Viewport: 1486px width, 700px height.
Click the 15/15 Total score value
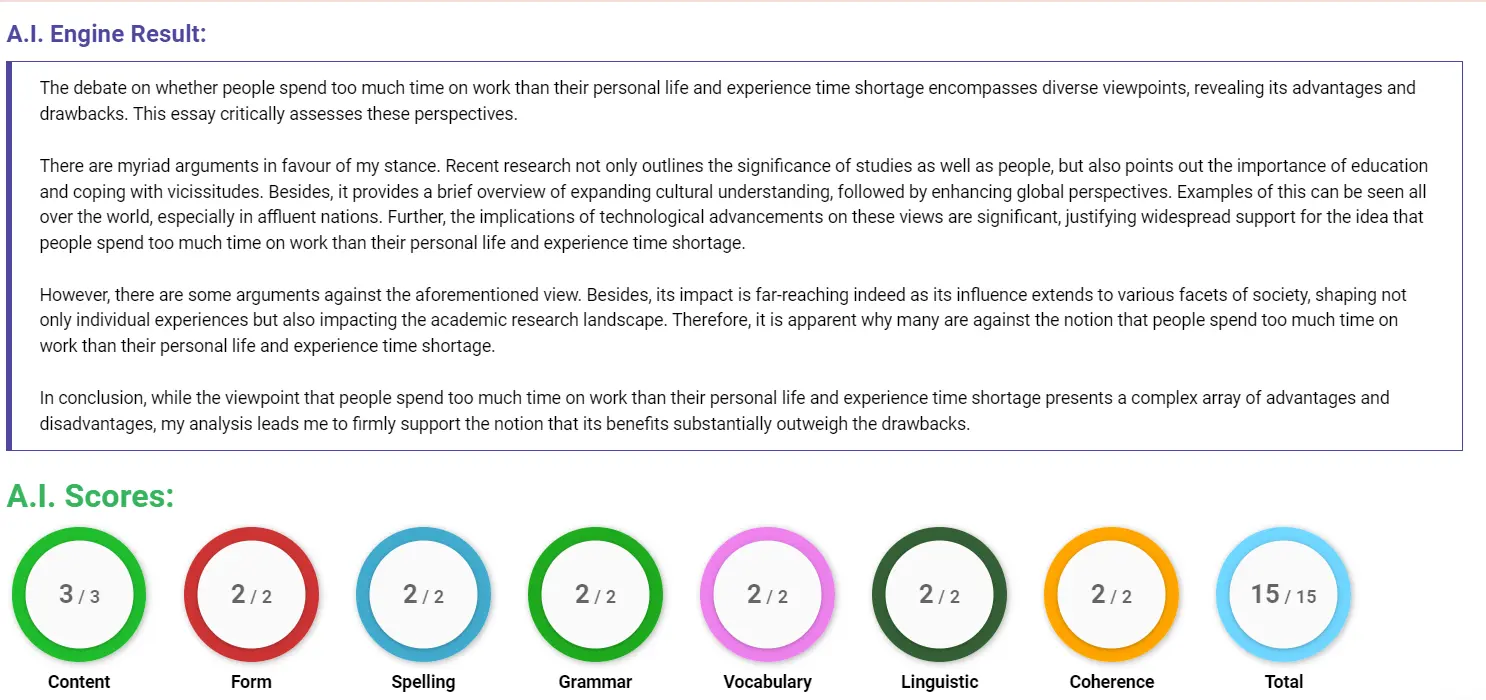coord(1283,594)
